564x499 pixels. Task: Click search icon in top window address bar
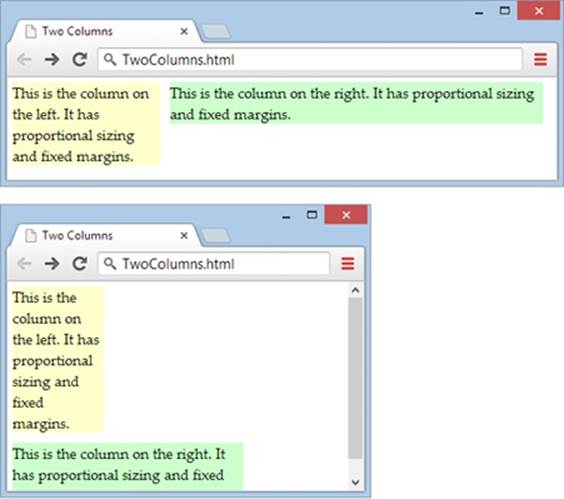110,59
